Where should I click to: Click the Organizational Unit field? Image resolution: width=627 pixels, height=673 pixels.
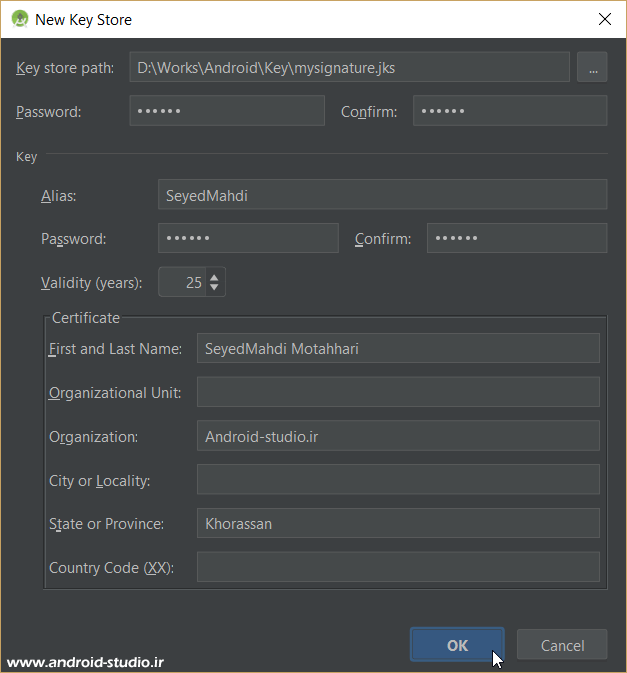click(x=398, y=392)
